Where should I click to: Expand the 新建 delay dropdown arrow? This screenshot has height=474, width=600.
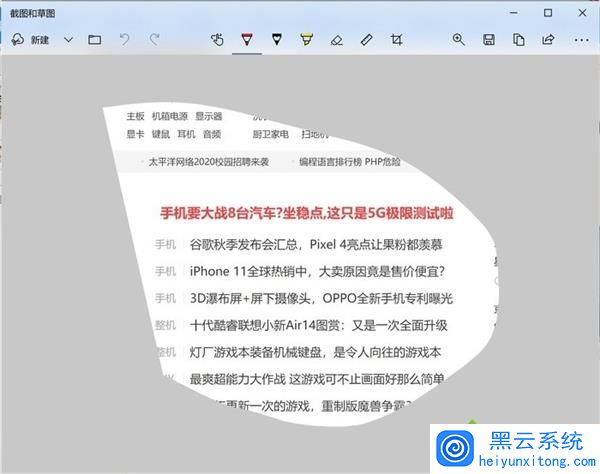(x=68, y=40)
